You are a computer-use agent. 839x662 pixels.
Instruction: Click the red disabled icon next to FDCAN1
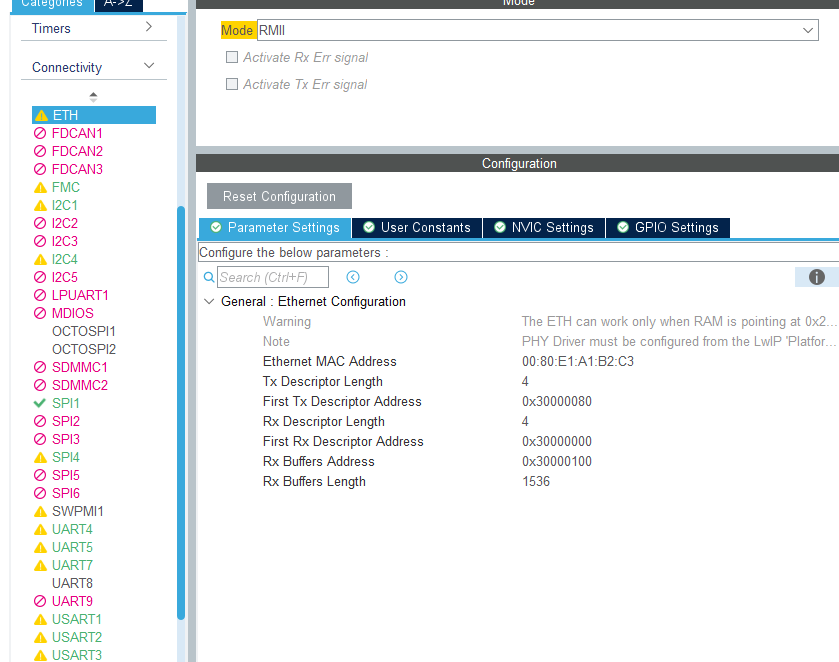click(x=41, y=132)
